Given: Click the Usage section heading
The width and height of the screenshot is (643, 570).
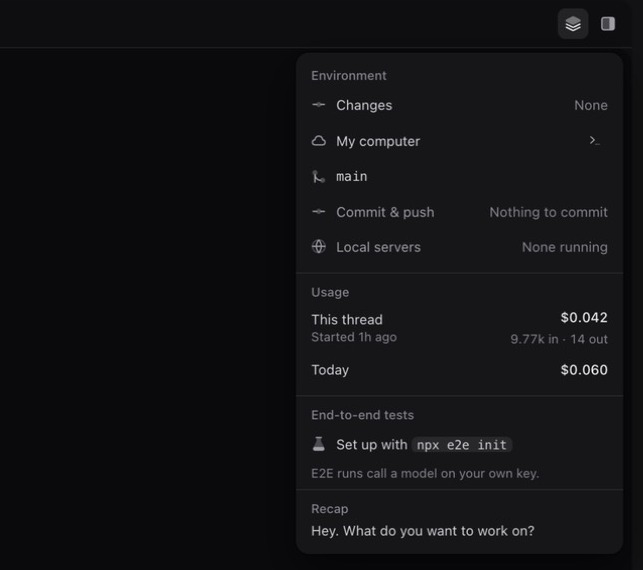Looking at the screenshot, I should pos(330,292).
